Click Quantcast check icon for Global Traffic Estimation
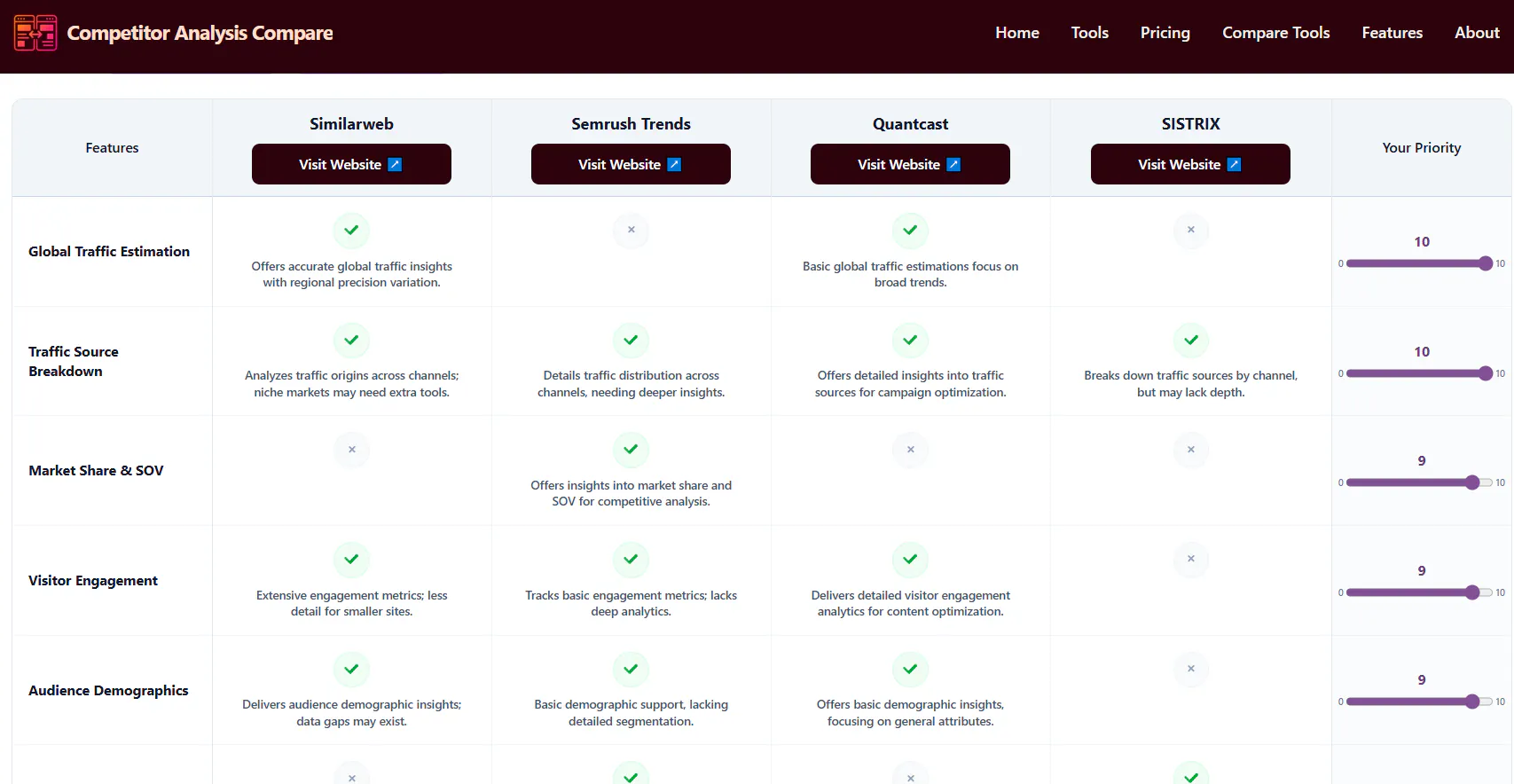The image size is (1514, 784). coord(910,231)
